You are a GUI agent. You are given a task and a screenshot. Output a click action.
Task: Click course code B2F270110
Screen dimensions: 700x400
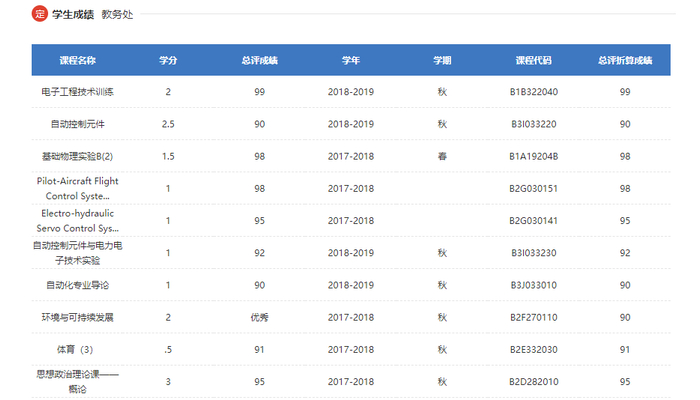pos(533,317)
